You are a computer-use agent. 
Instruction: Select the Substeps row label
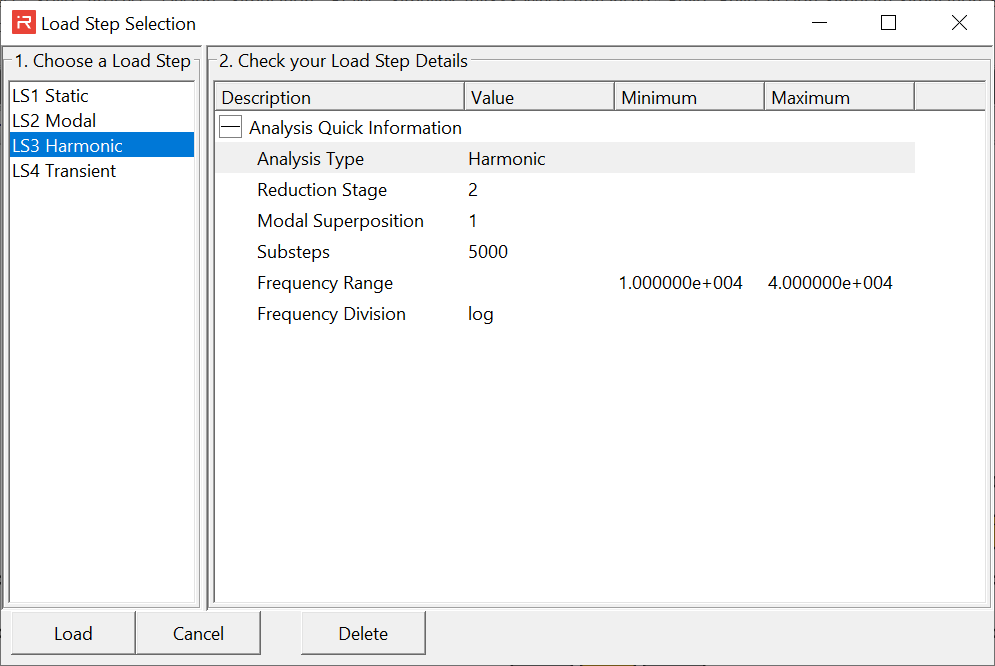point(293,252)
